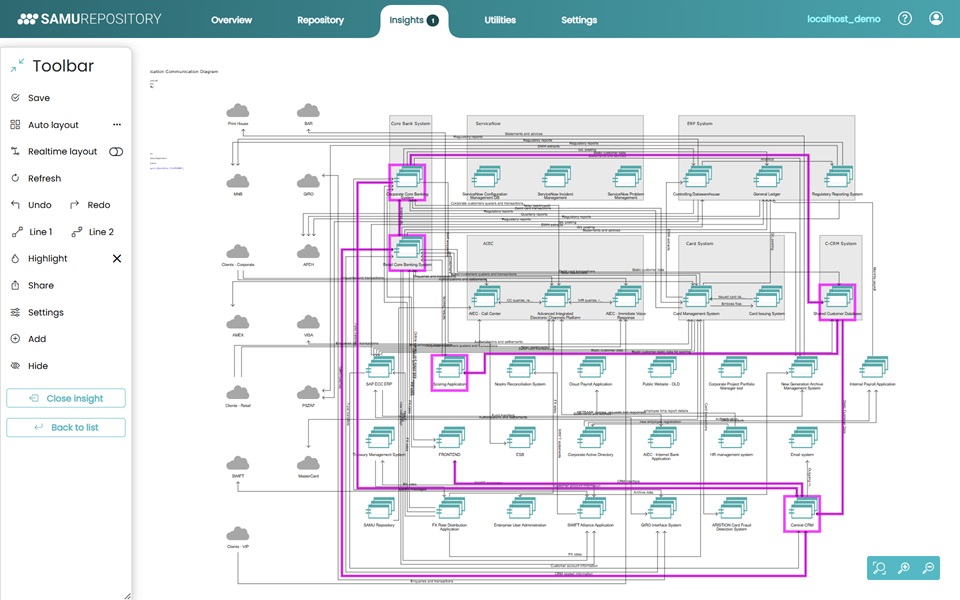Click the Print House cloud icon
Viewport: 960px width, 600px height.
click(x=238, y=111)
